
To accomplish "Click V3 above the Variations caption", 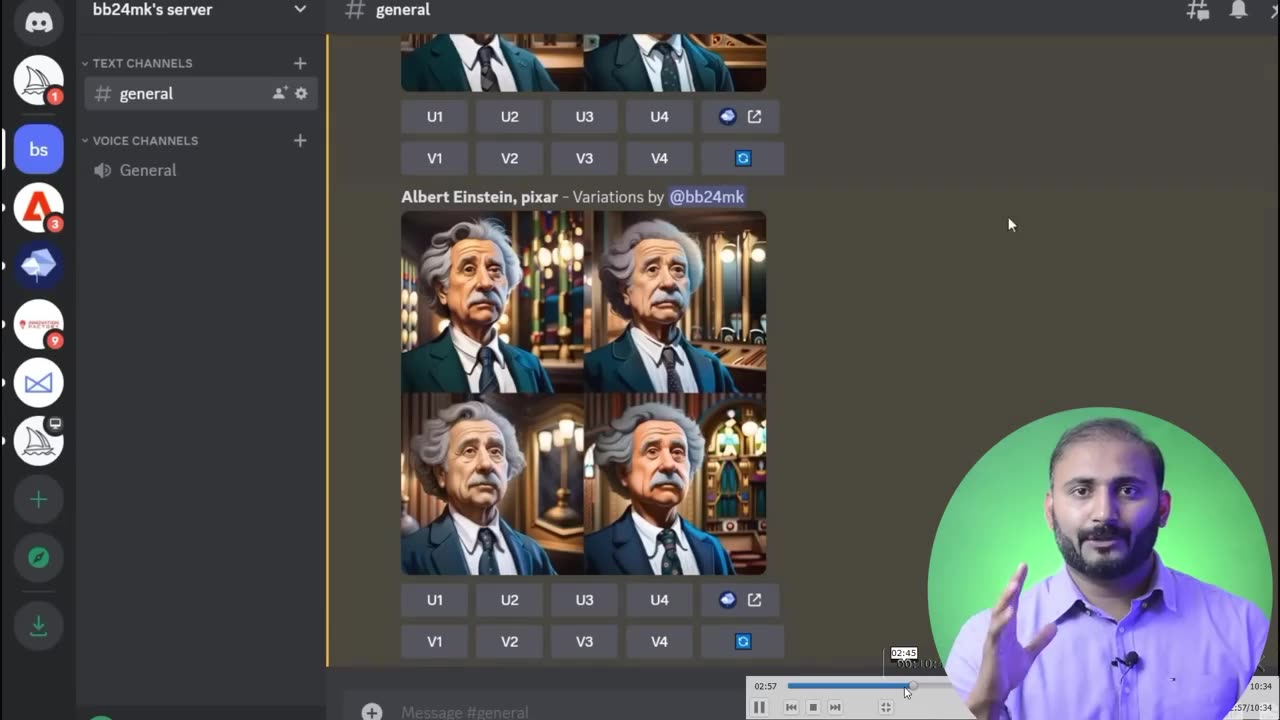I will pyautogui.click(x=585, y=158).
